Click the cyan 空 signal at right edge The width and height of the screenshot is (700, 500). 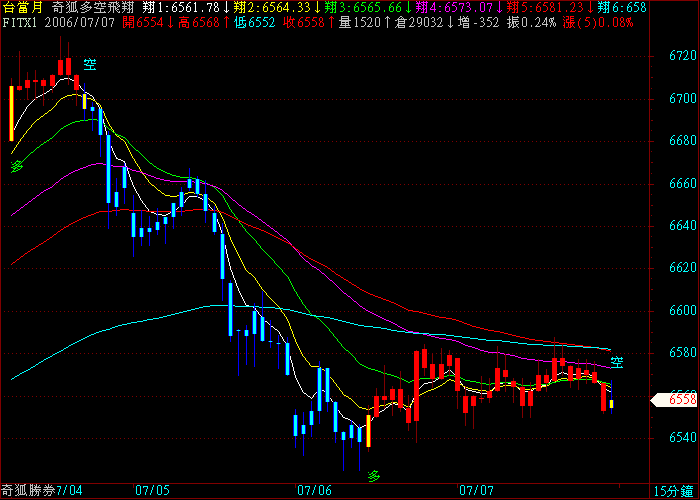click(x=618, y=361)
